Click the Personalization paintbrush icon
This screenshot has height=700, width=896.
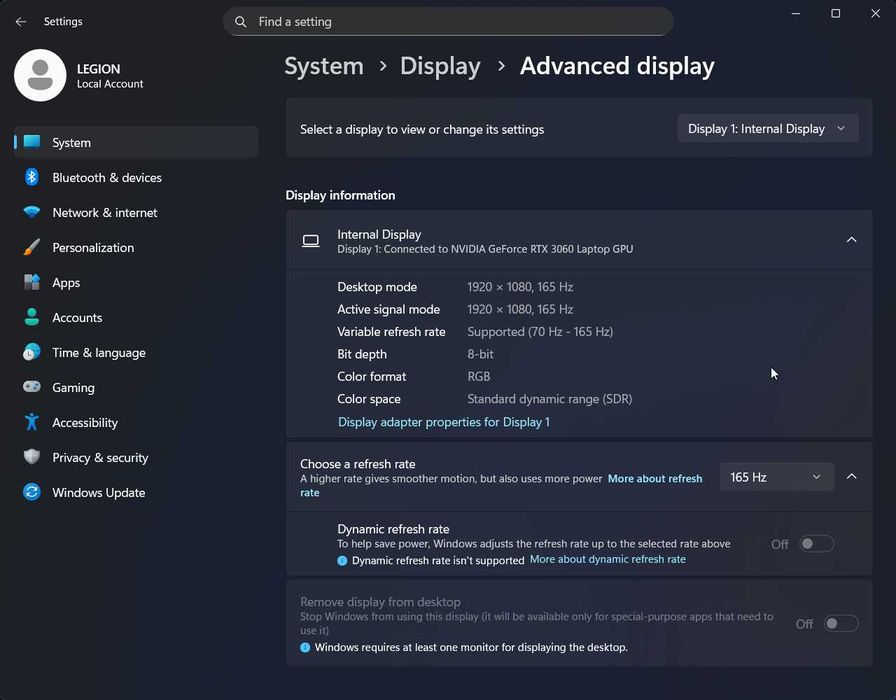tap(32, 247)
